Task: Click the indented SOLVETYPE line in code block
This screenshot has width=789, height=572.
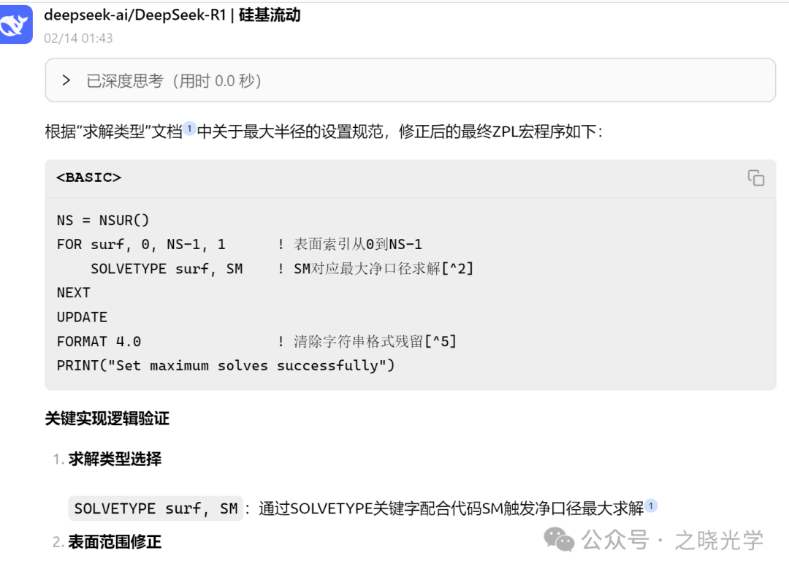Action: click(165, 268)
